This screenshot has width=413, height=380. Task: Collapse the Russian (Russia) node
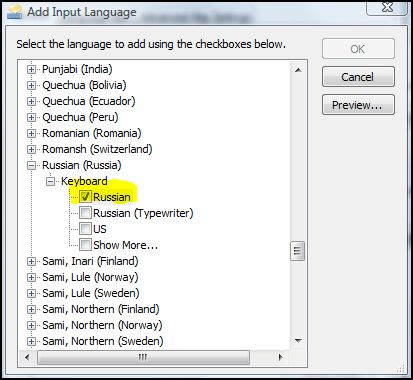pyautogui.click(x=31, y=165)
